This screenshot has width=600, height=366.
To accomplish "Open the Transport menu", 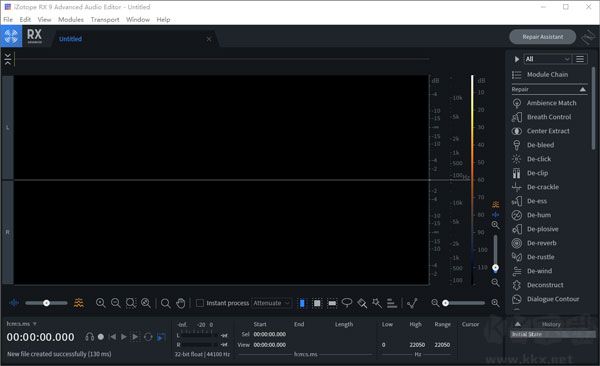I will (x=105, y=20).
